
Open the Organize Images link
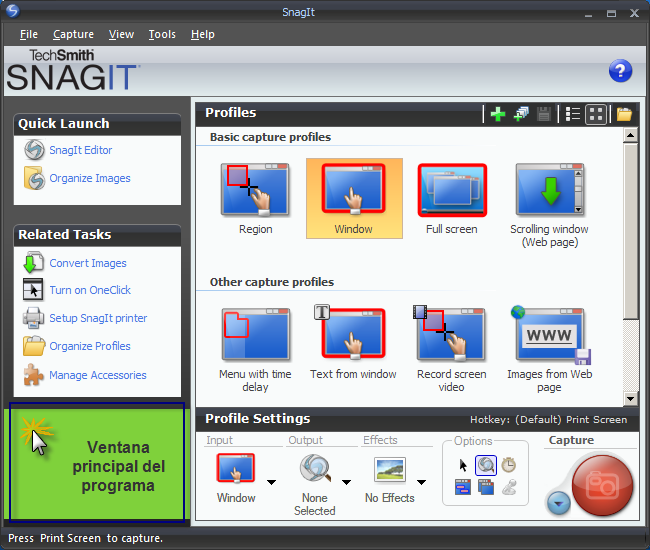[x=90, y=178]
